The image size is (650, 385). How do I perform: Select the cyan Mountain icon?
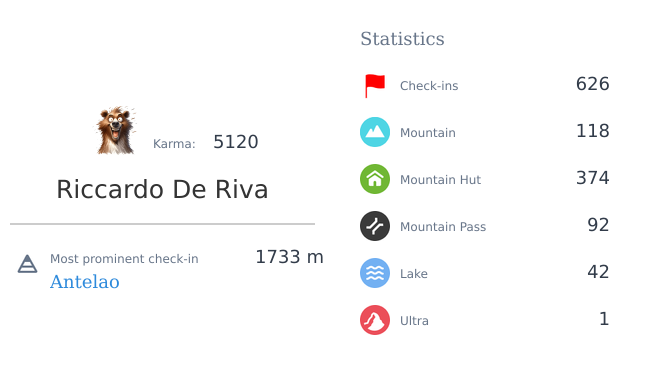(375, 132)
